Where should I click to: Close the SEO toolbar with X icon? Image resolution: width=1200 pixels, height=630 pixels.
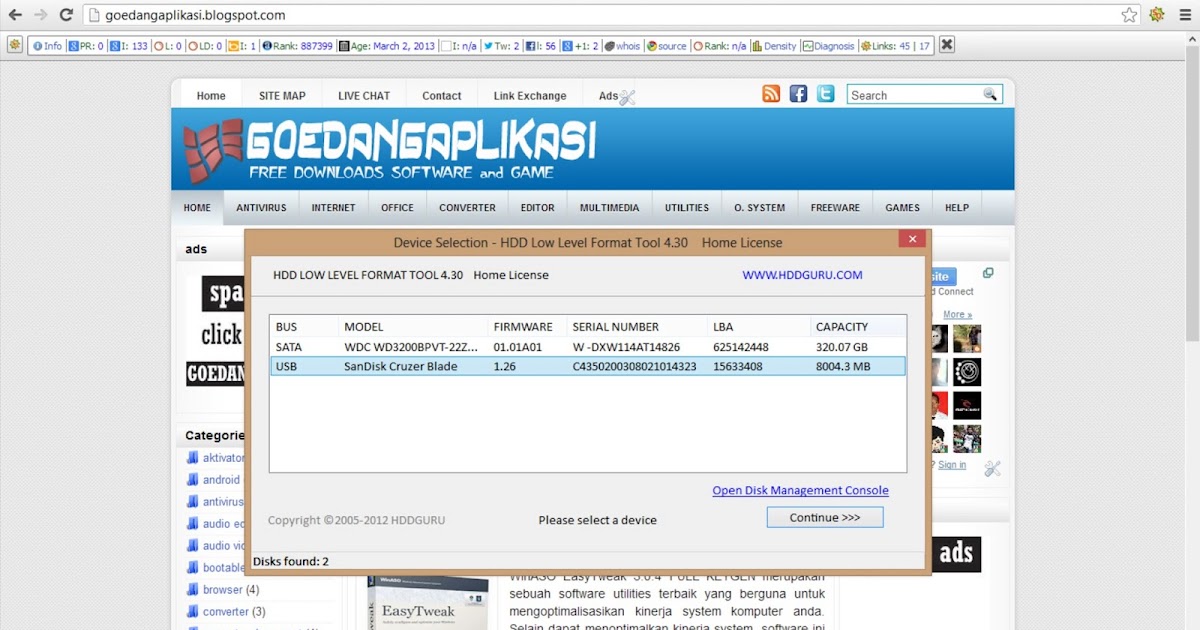[x=947, y=45]
